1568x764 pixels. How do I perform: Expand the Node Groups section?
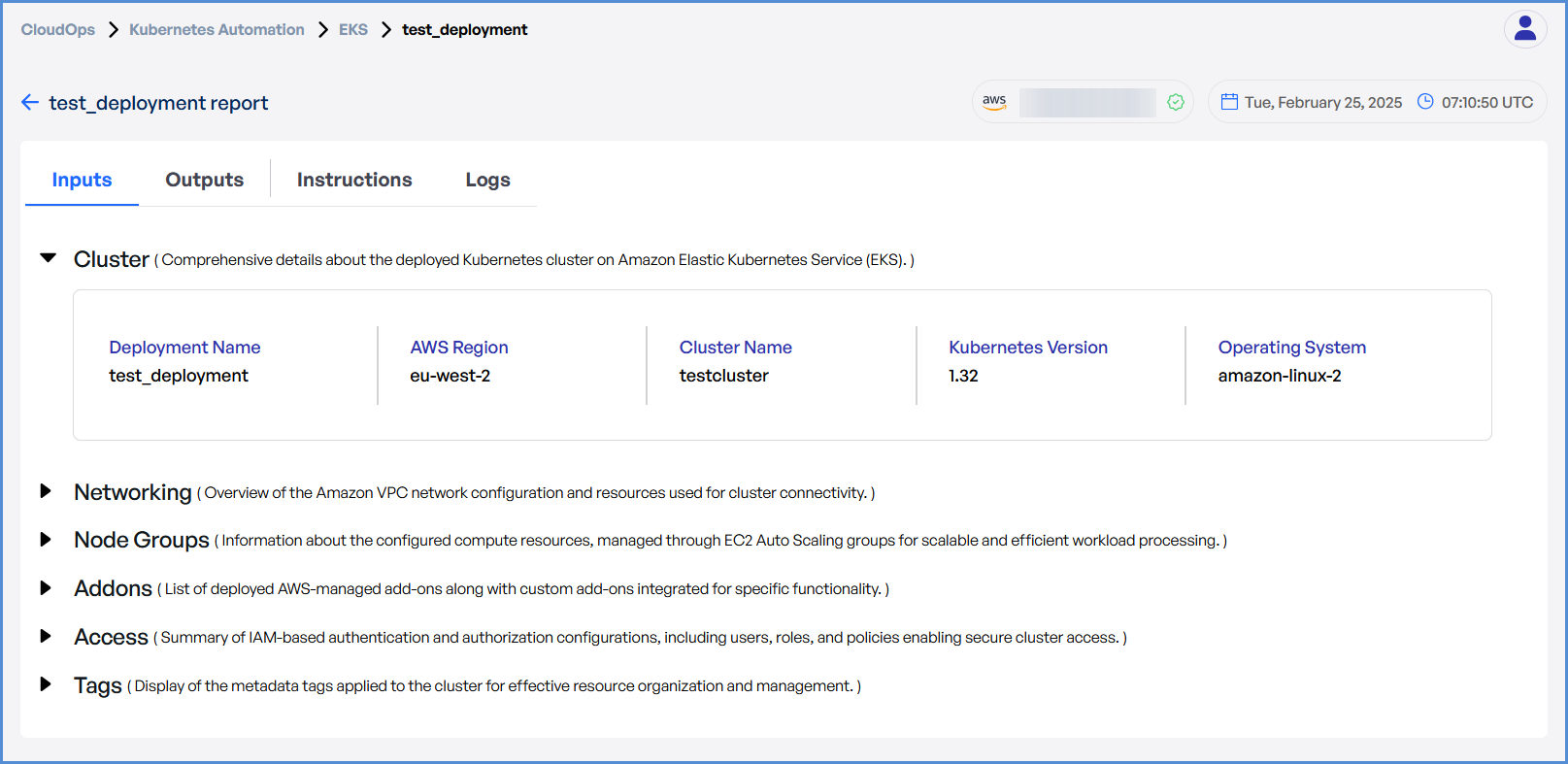[46, 540]
